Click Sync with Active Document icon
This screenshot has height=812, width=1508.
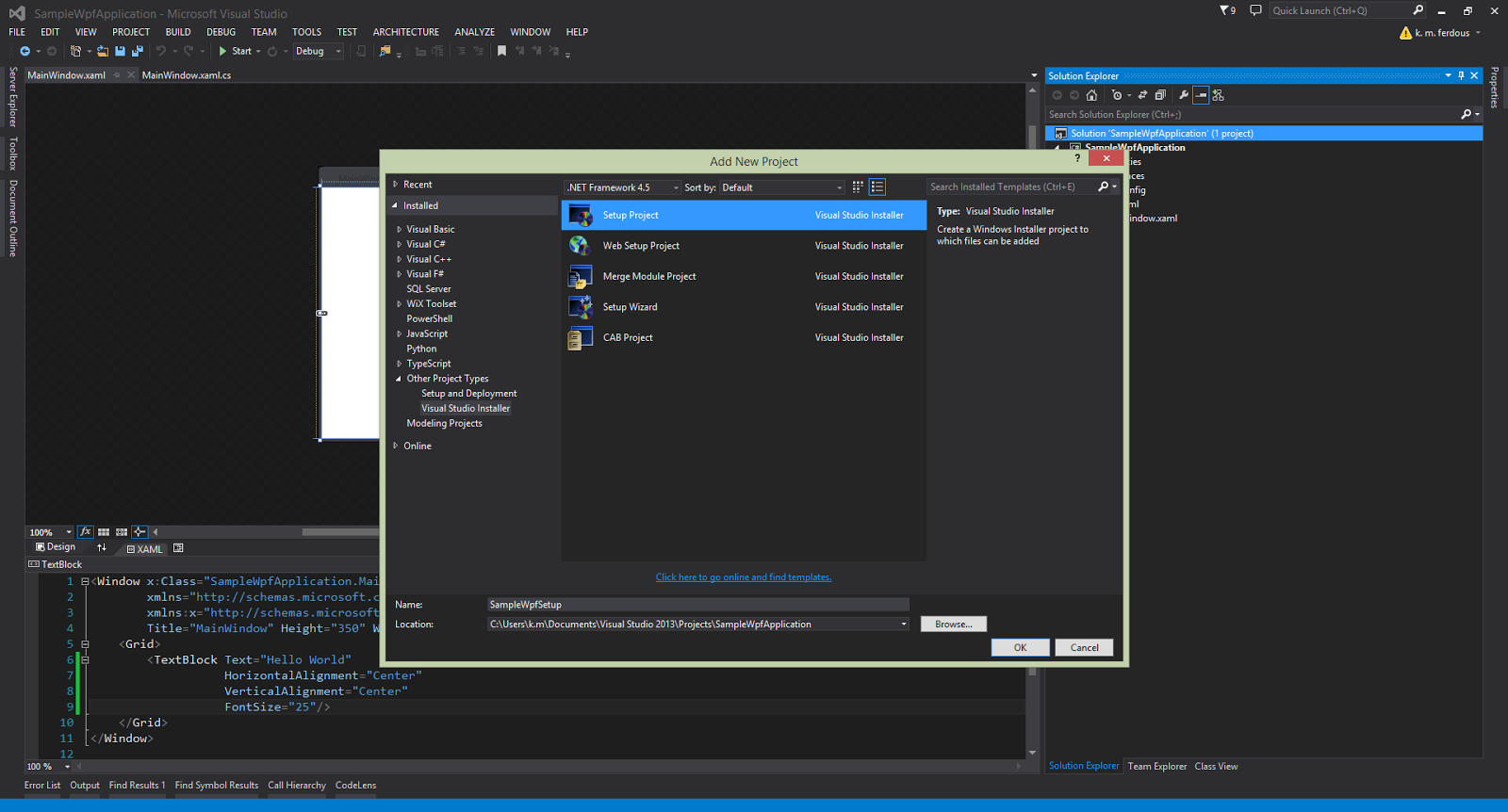point(1142,95)
